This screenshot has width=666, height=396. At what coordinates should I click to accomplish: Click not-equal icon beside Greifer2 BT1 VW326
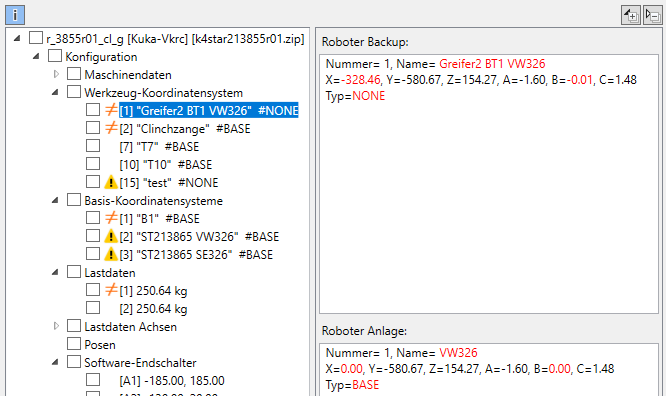coord(111,110)
